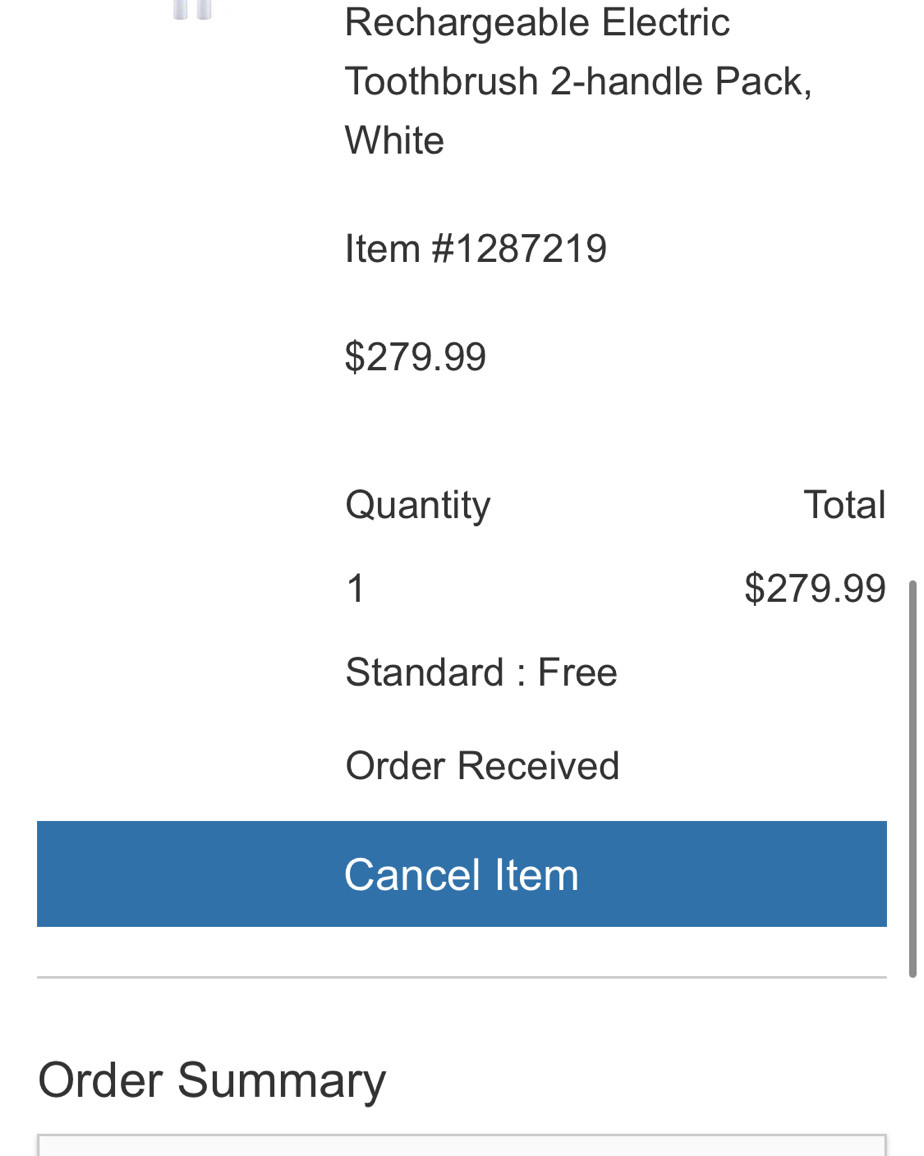
Task: Click the divider line under Cancel Item
Action: [x=462, y=978]
